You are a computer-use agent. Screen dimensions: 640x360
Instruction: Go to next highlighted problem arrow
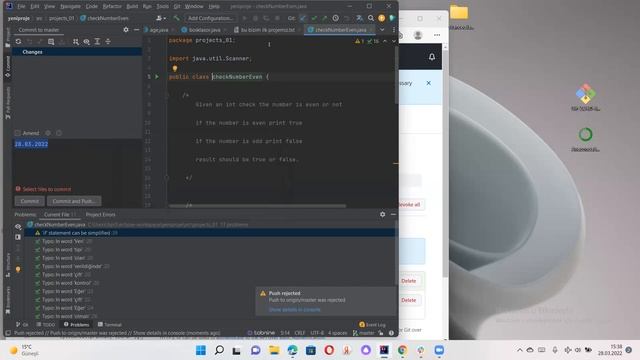(x=393, y=41)
